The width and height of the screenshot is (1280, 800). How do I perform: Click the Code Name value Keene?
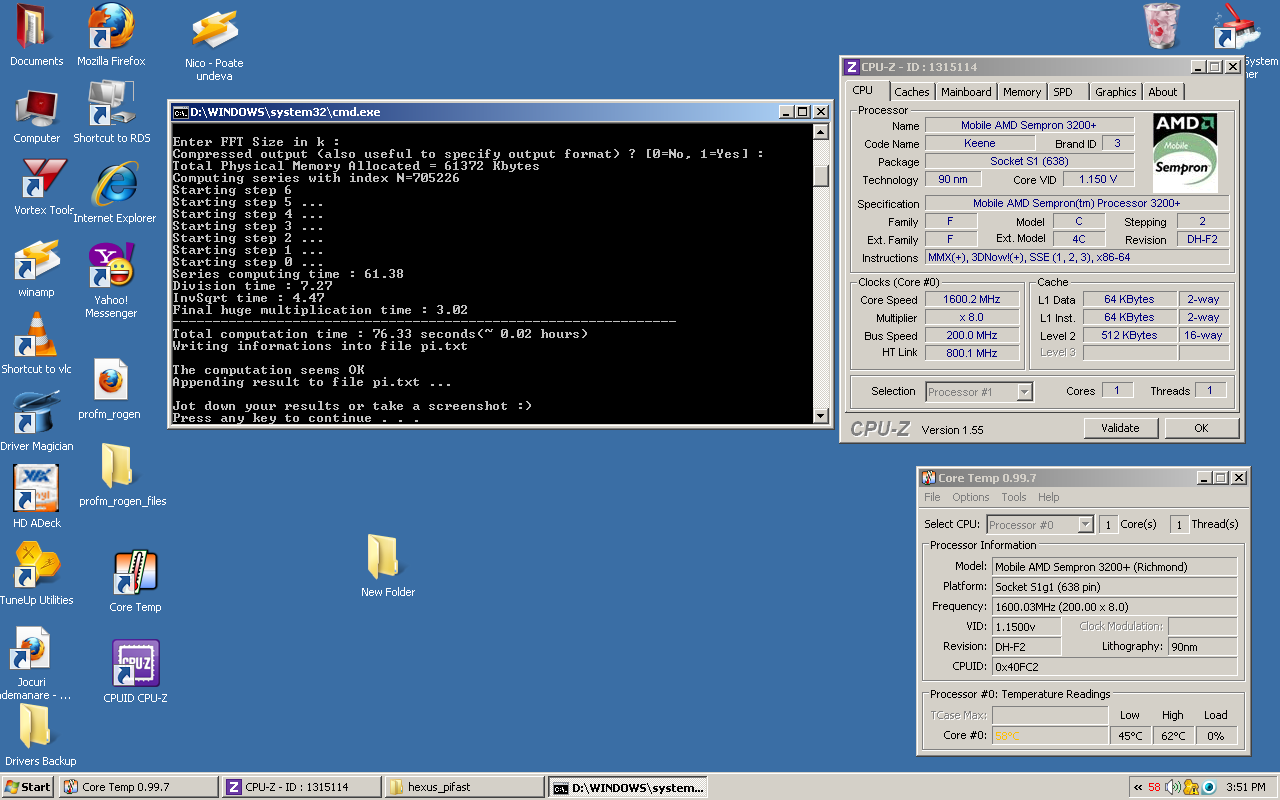(x=979, y=143)
